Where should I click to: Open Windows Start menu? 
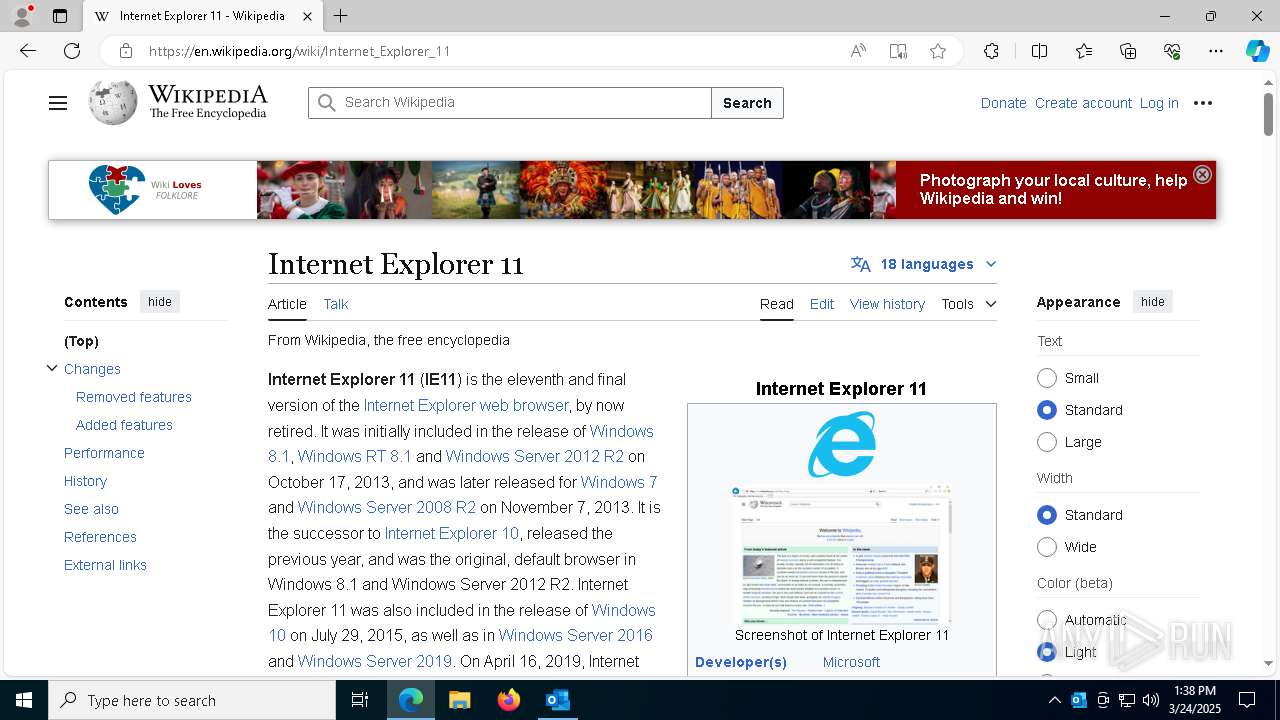tap(24, 700)
